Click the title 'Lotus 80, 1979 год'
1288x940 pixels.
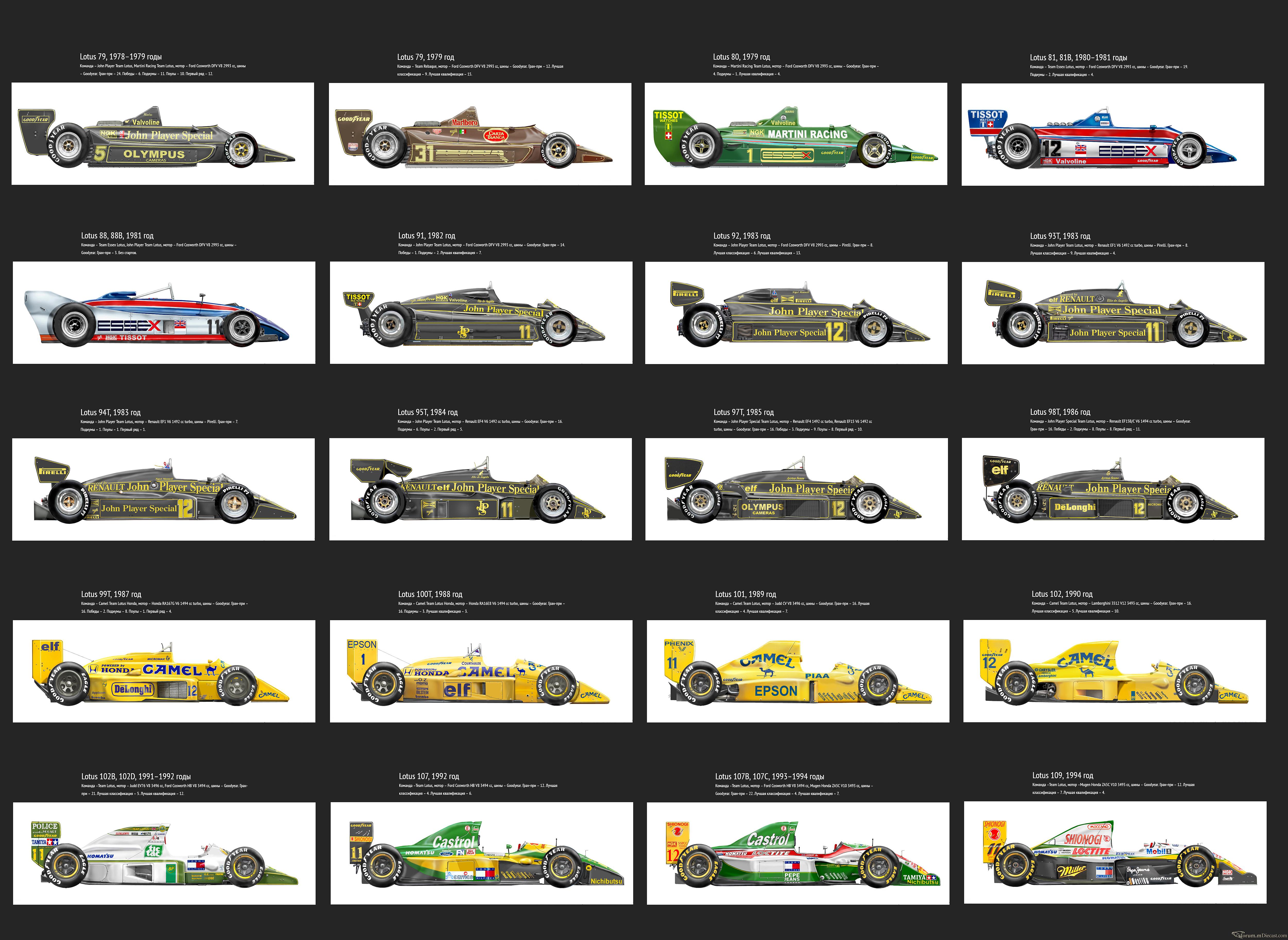(741, 57)
